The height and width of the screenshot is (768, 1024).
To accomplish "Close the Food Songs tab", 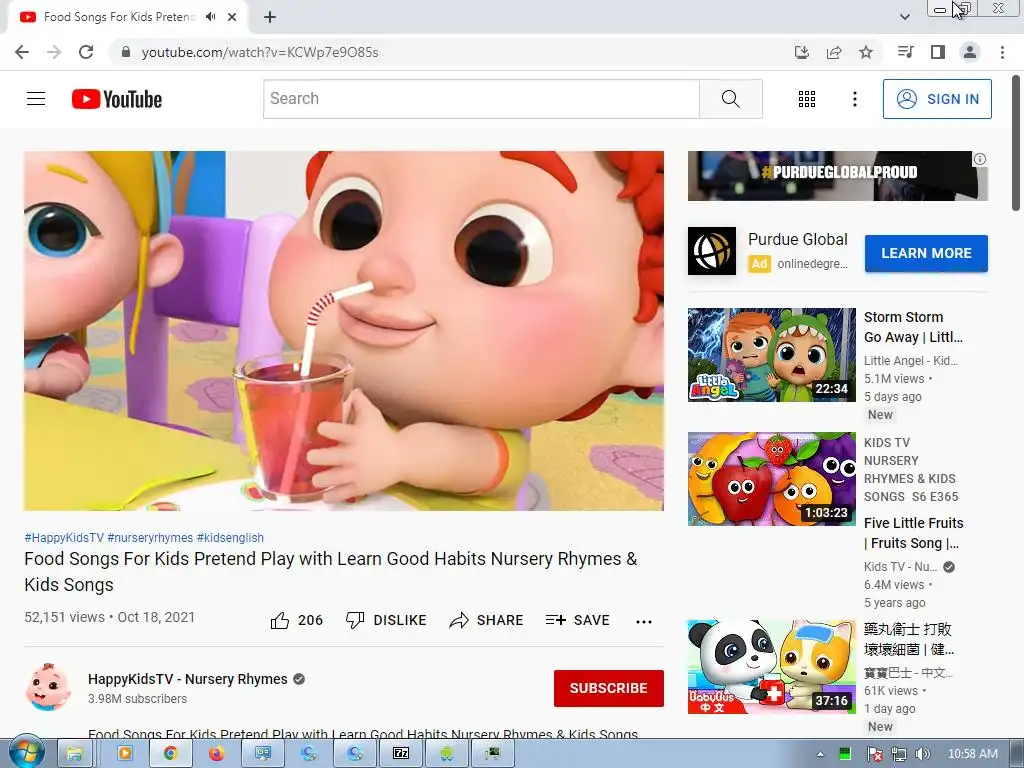I will pos(232,17).
